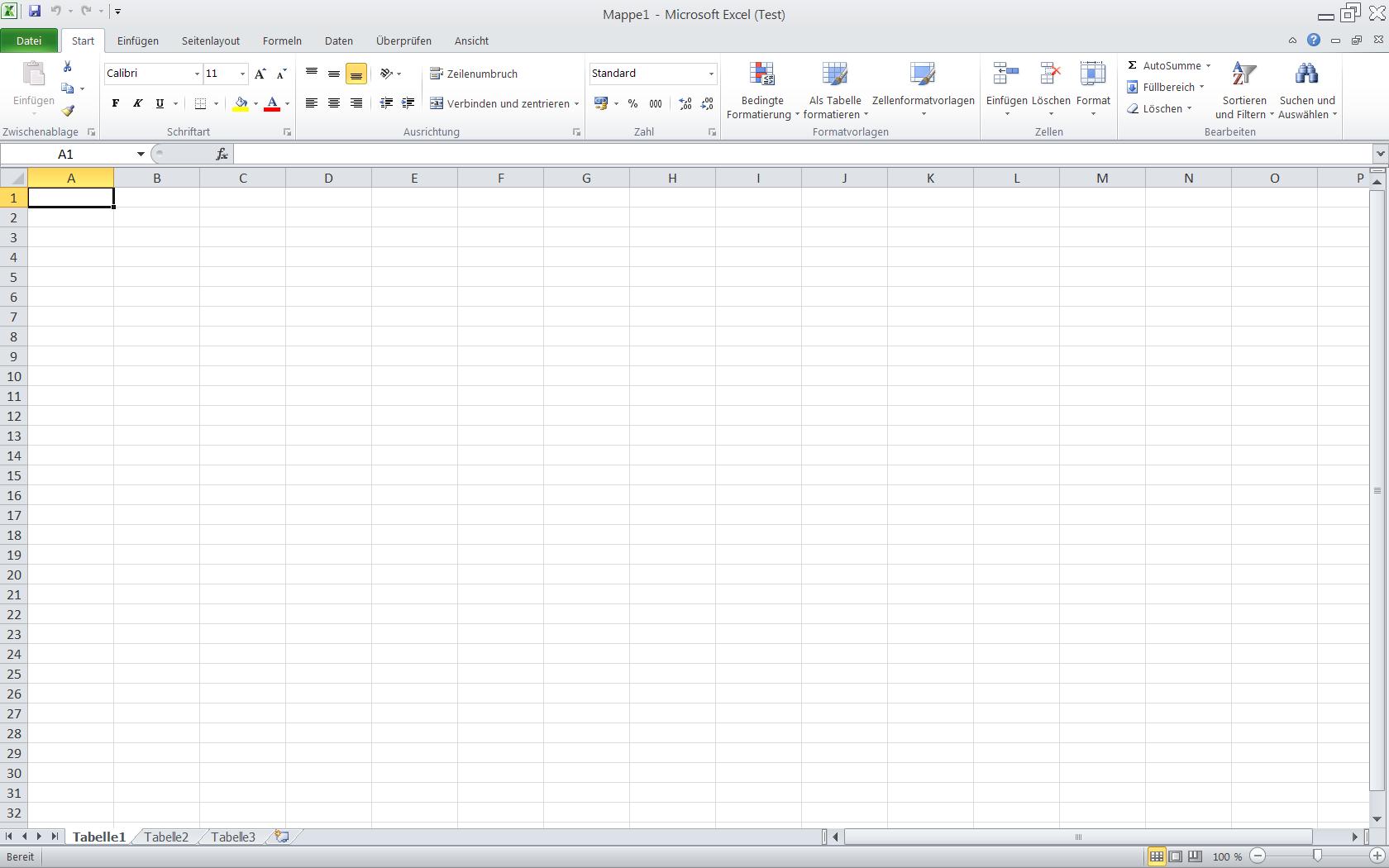Click the borders icon
The image size is (1389, 868).
pyautogui.click(x=200, y=104)
